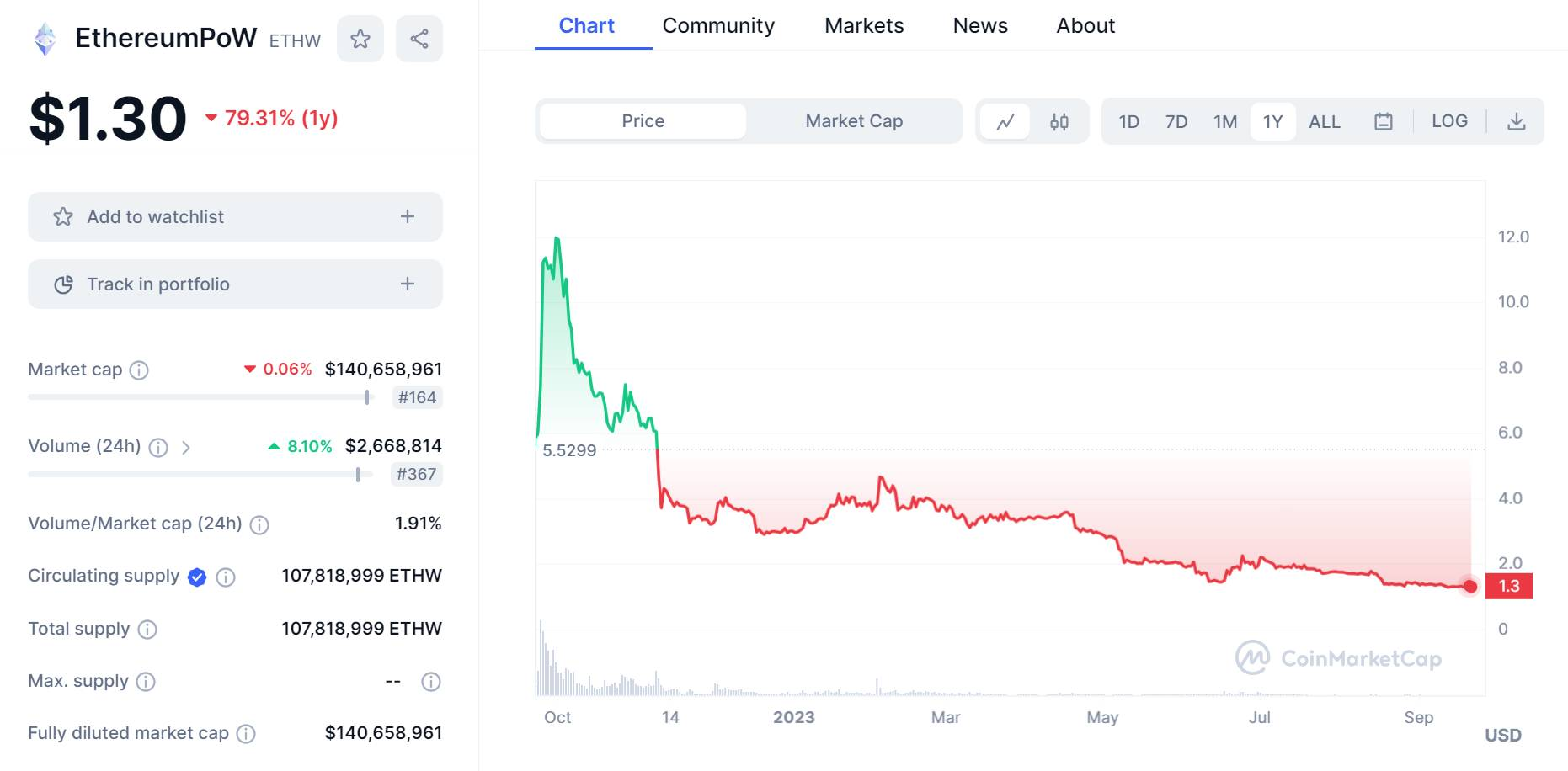Click the verified badge on Circulating supply
1568x771 pixels.
tap(197, 577)
